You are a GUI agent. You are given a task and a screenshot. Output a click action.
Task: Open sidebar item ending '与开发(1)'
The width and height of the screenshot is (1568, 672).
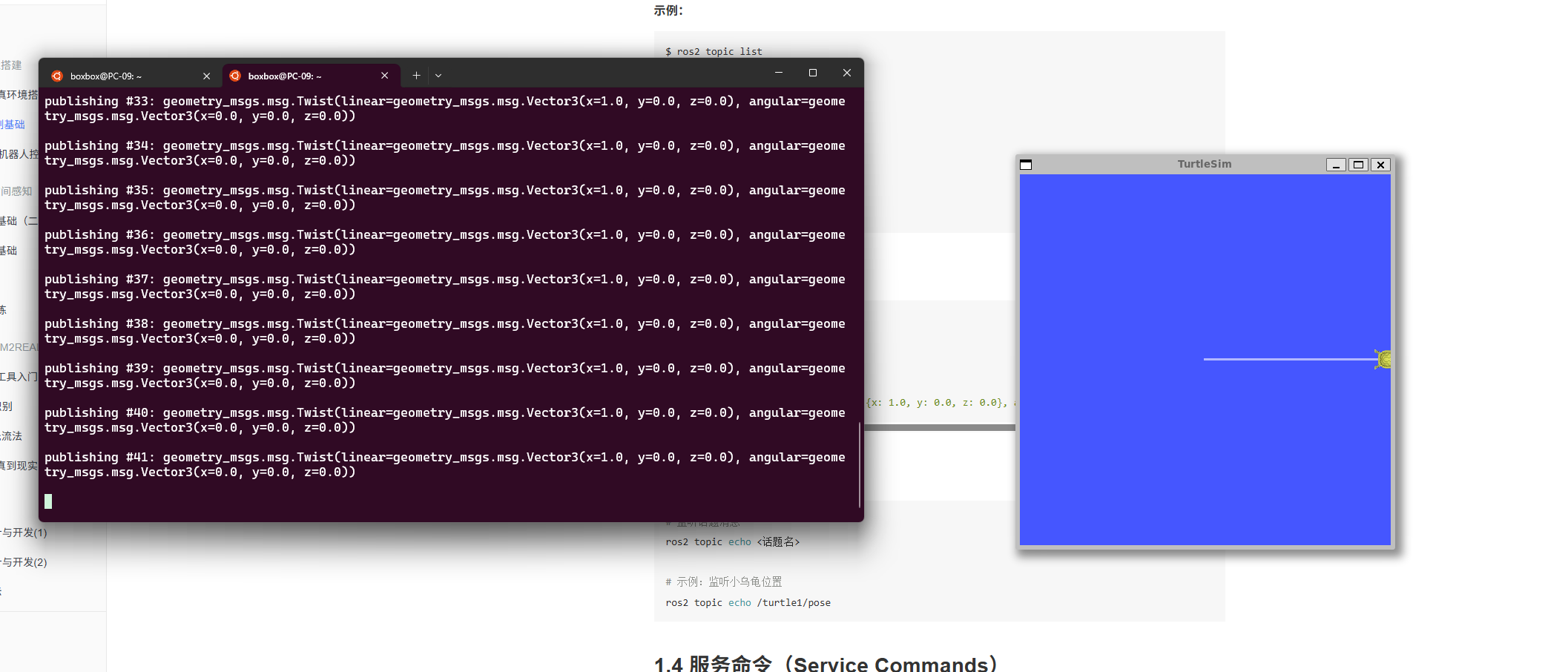[24, 533]
